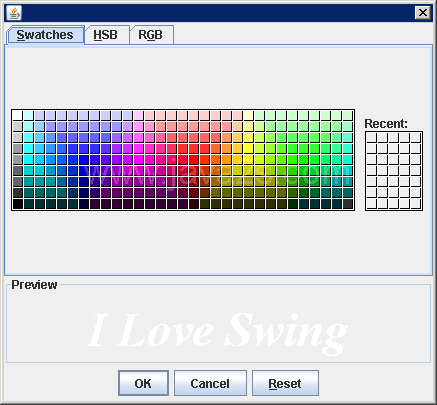437x405 pixels.
Task: Close the color chooser dialog window
Action: tap(423, 13)
